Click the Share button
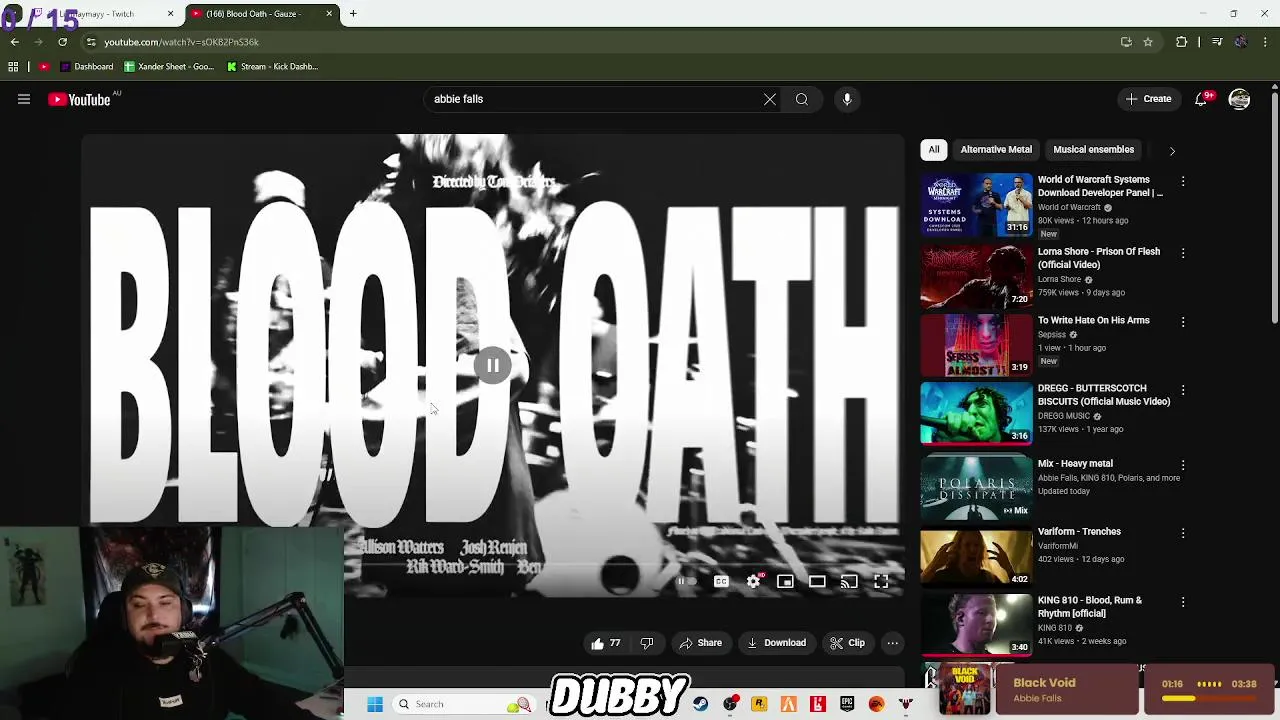1280x720 pixels. [700, 643]
